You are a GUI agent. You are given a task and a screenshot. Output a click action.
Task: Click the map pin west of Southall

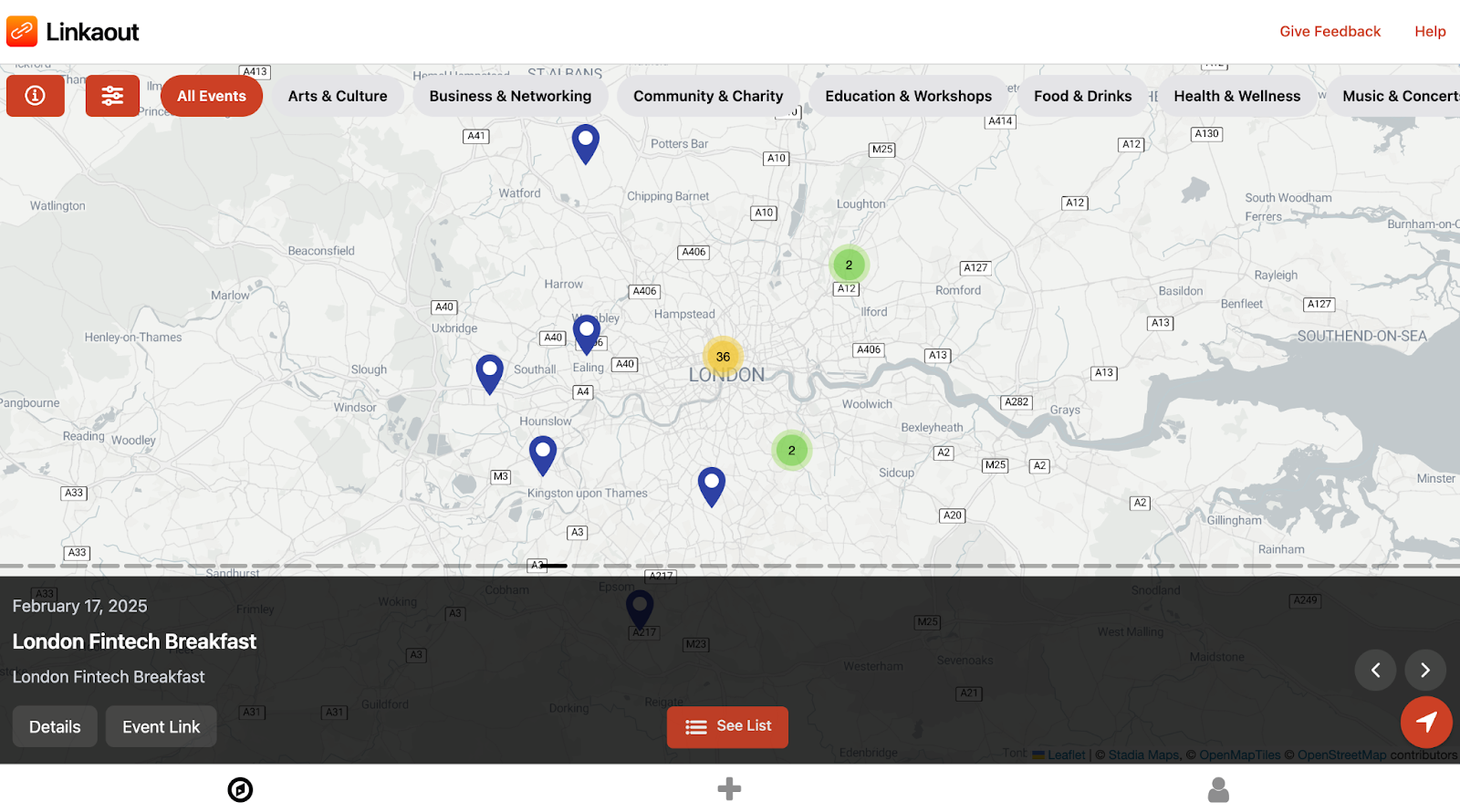point(490,375)
